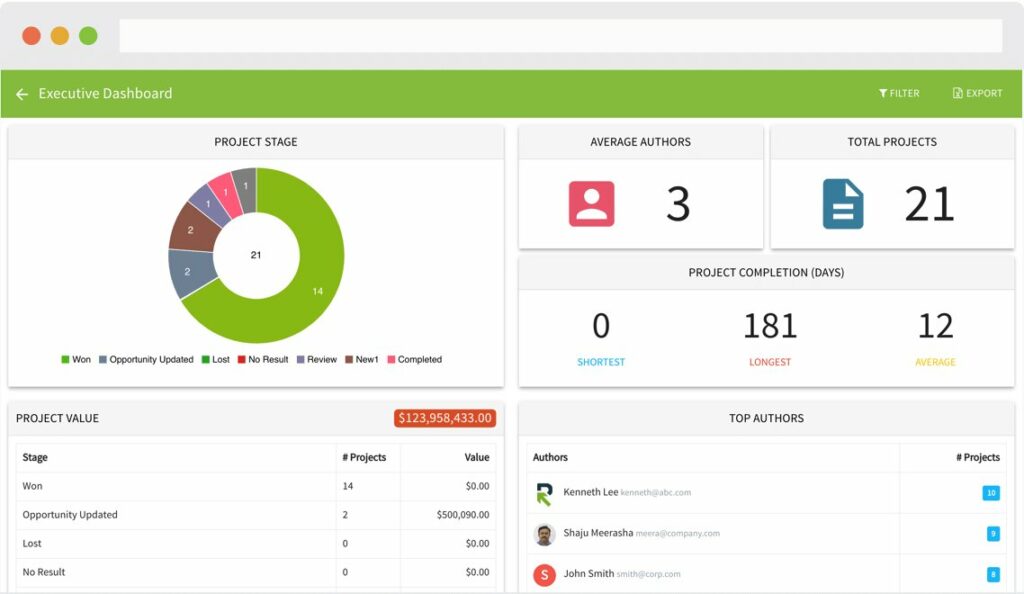Click John Smith's project count badge 8

993,575
